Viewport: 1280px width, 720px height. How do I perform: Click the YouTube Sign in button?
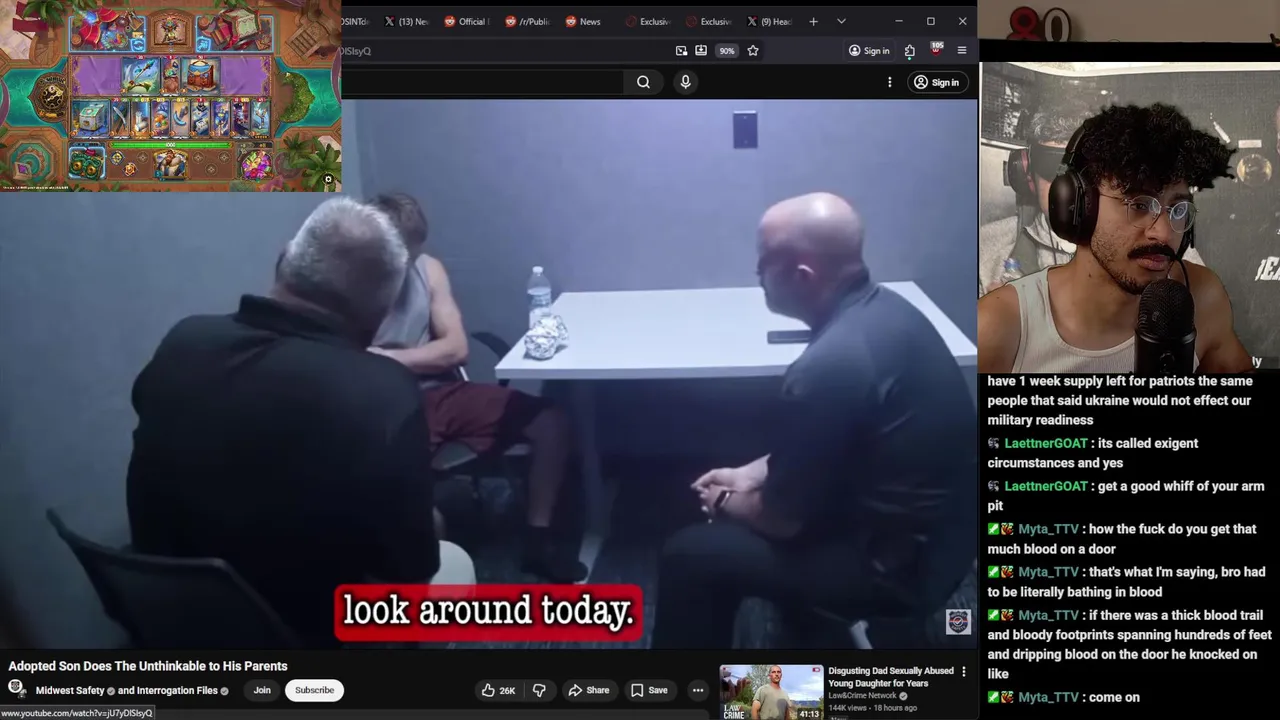[x=936, y=82]
